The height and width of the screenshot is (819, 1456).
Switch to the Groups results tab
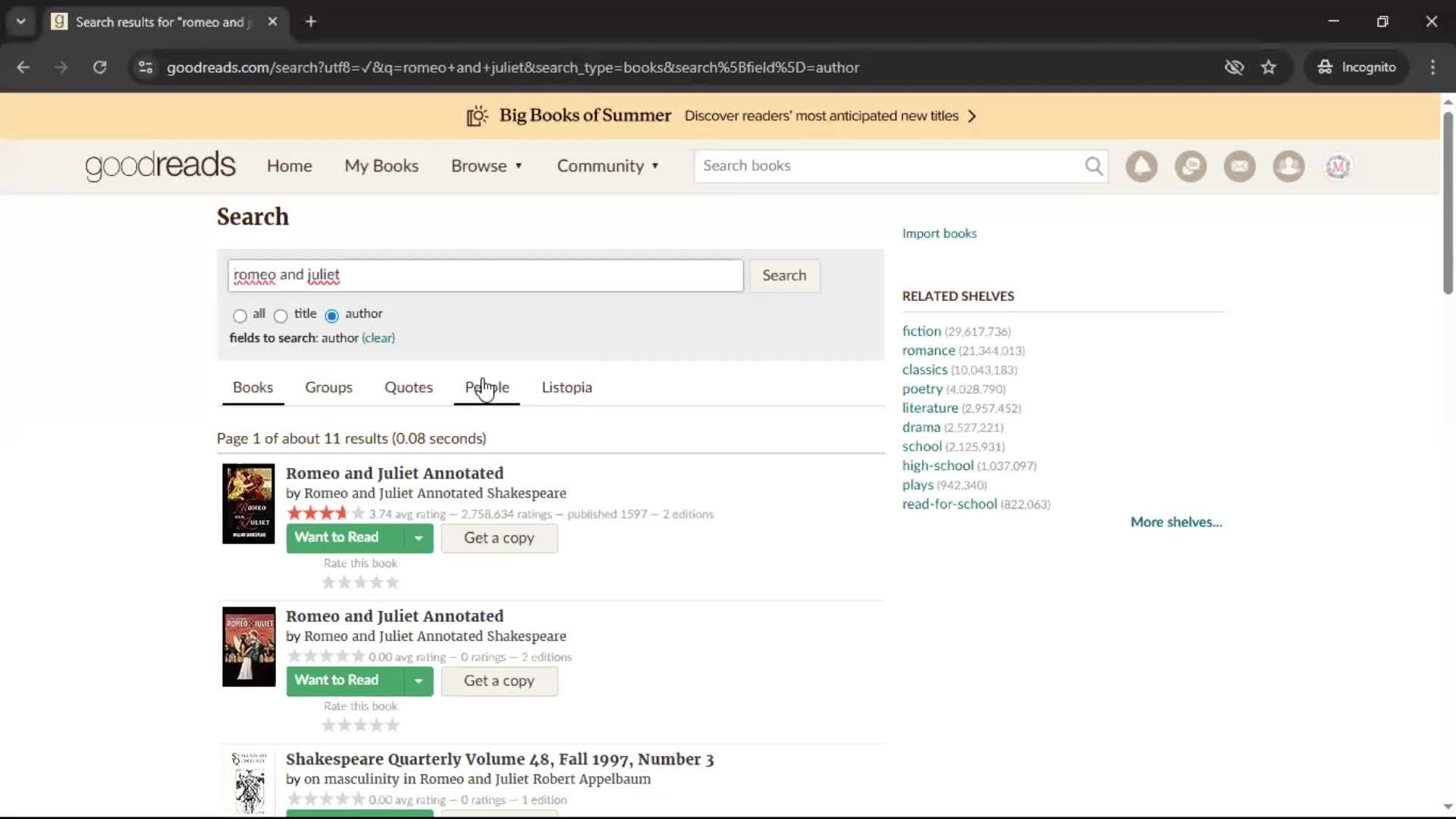(328, 388)
